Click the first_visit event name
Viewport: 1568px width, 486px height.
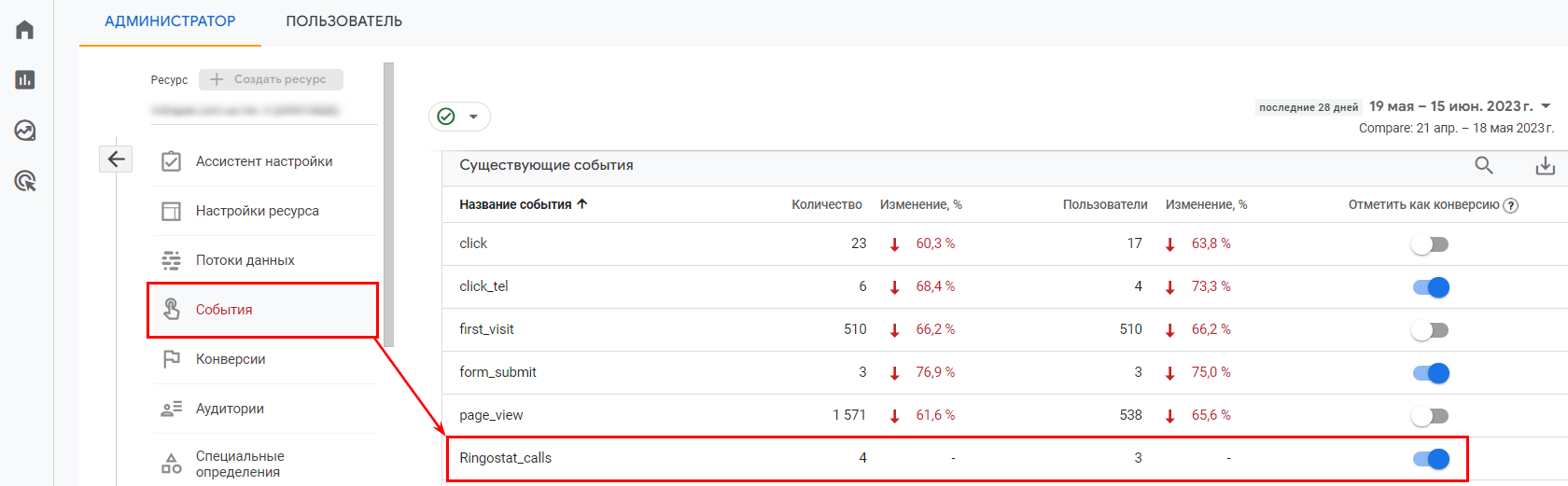coord(486,329)
